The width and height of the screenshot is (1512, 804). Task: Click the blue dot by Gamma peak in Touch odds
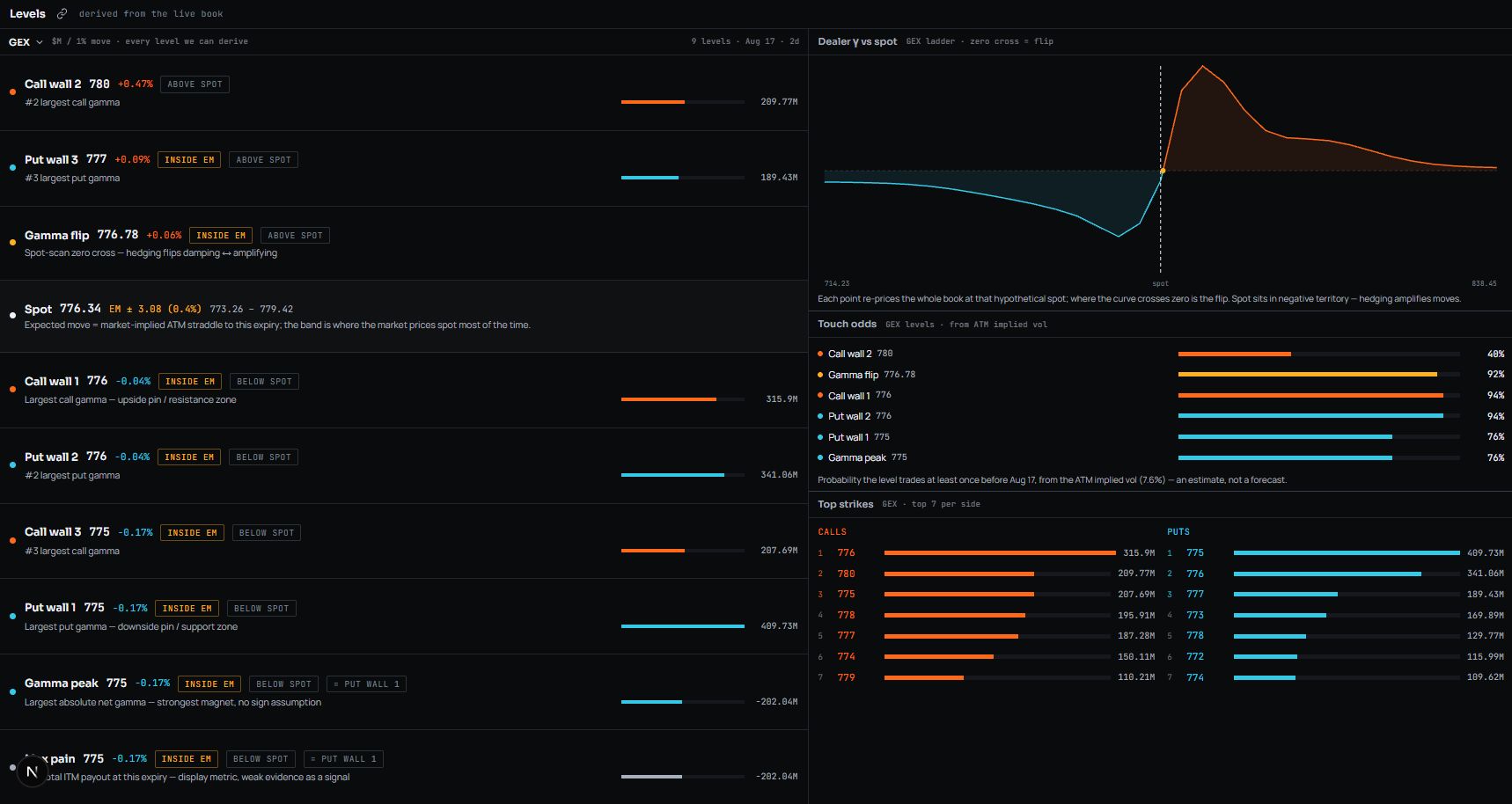pyautogui.click(x=820, y=457)
